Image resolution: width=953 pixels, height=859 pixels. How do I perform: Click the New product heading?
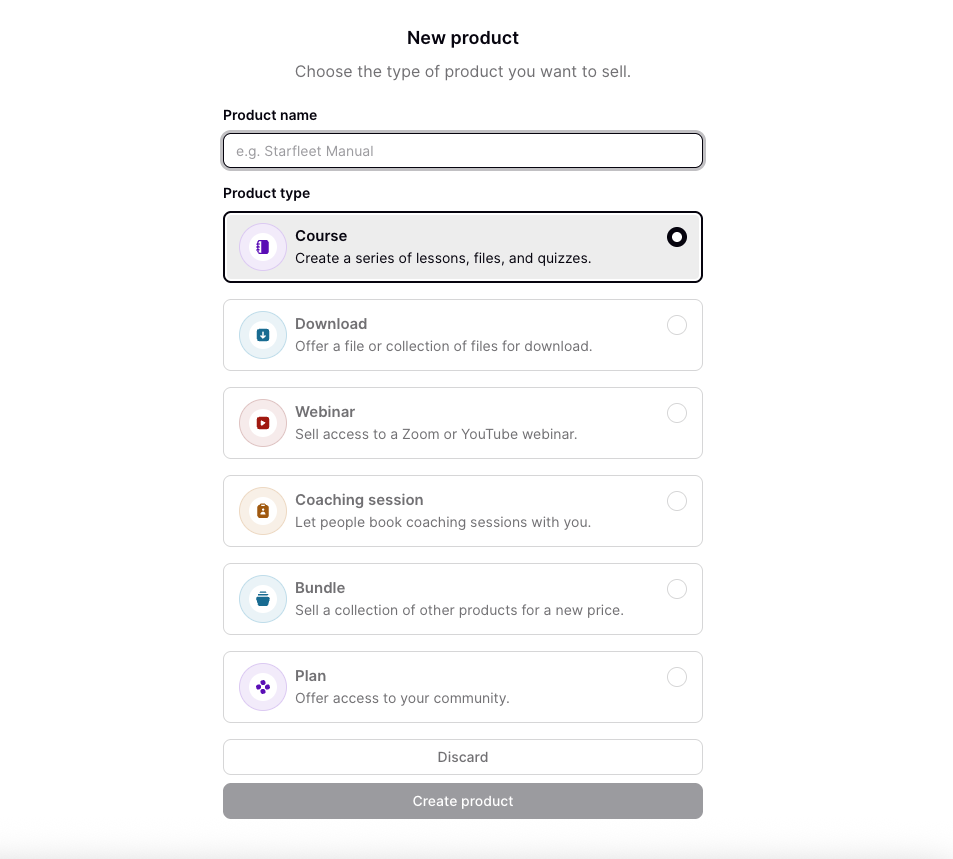pyautogui.click(x=462, y=38)
